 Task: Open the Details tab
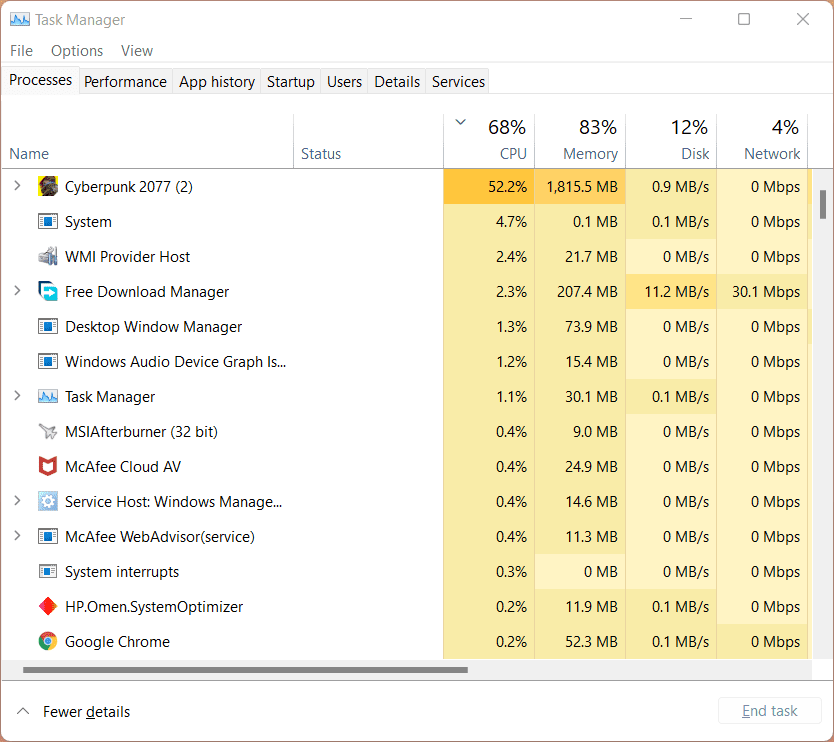(x=397, y=81)
